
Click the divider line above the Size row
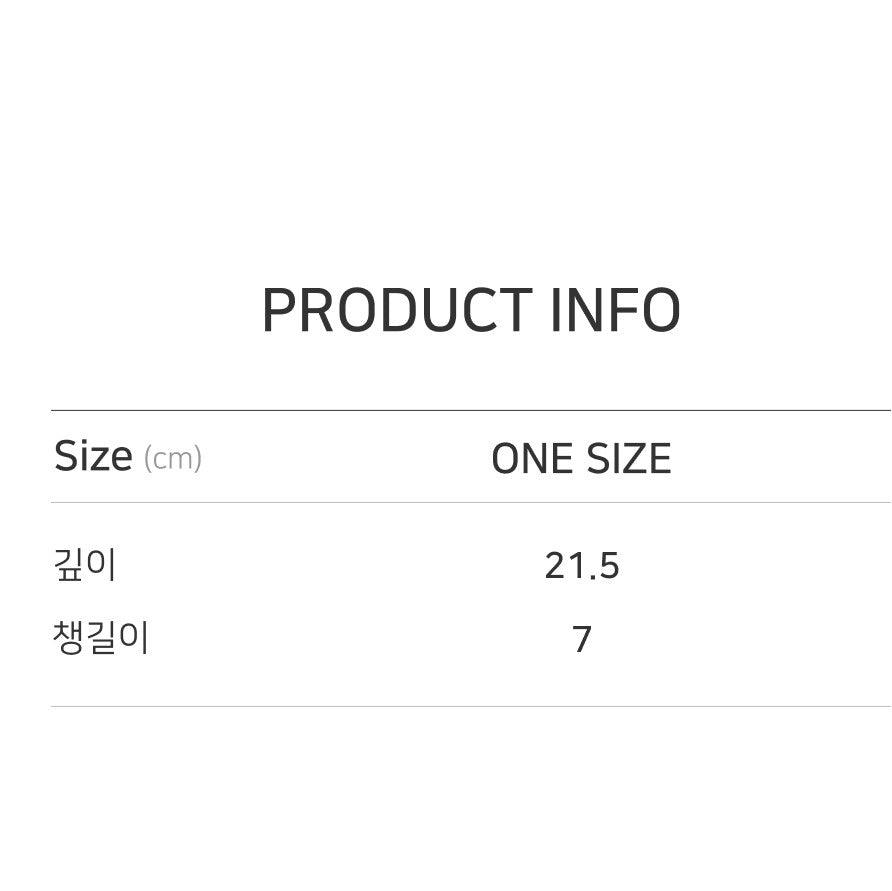pyautogui.click(x=470, y=411)
